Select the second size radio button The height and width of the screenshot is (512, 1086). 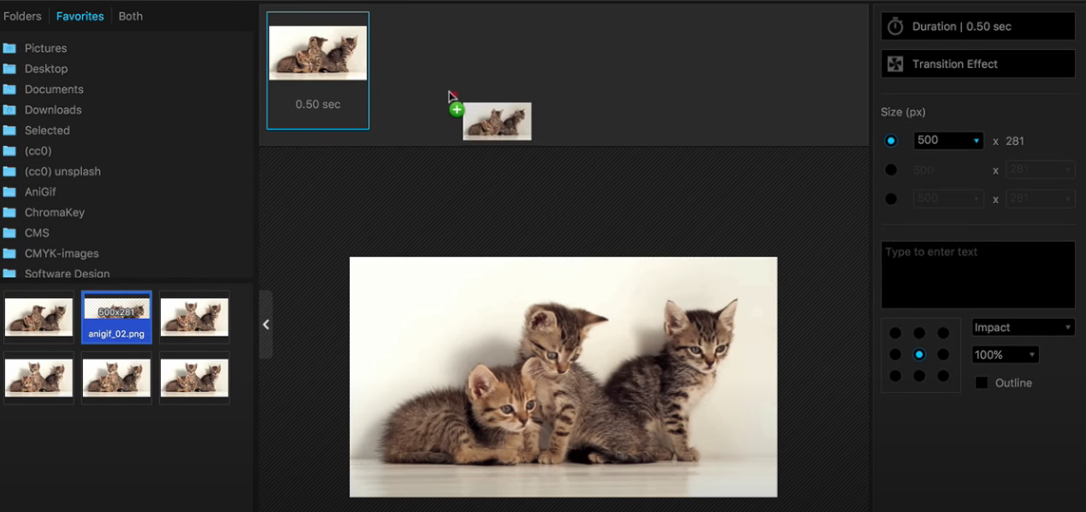pos(891,171)
